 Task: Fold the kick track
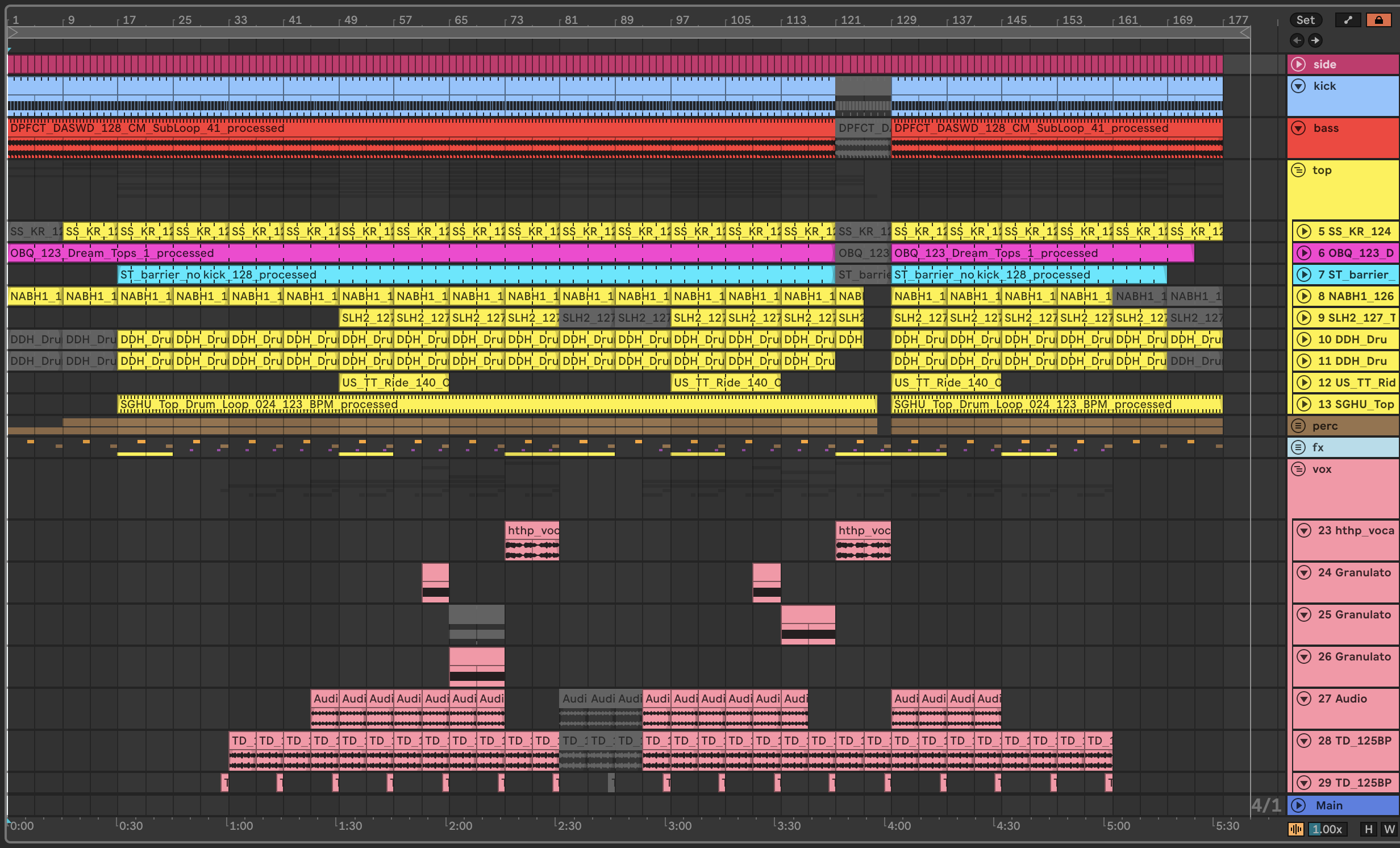click(1298, 86)
